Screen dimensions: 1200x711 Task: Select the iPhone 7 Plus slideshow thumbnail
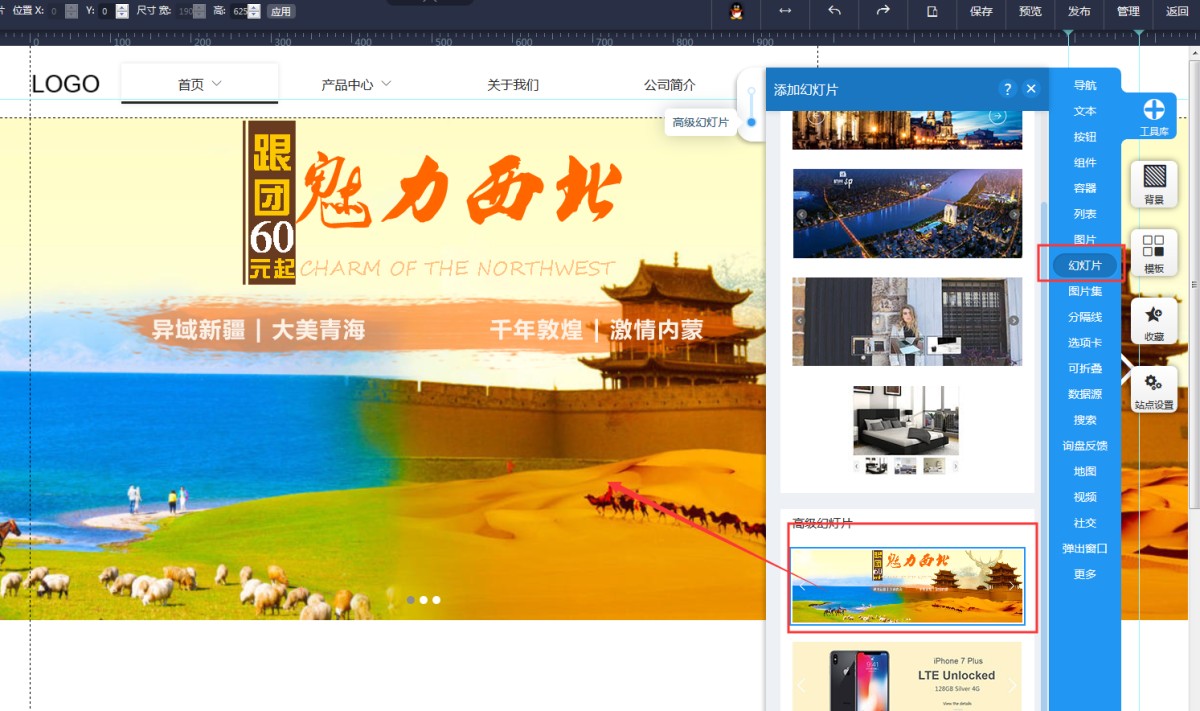tap(907, 676)
